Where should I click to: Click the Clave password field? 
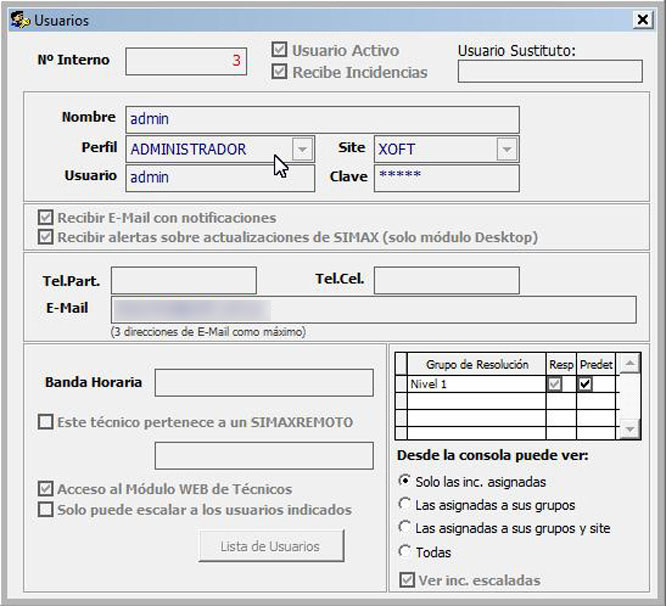tap(446, 178)
